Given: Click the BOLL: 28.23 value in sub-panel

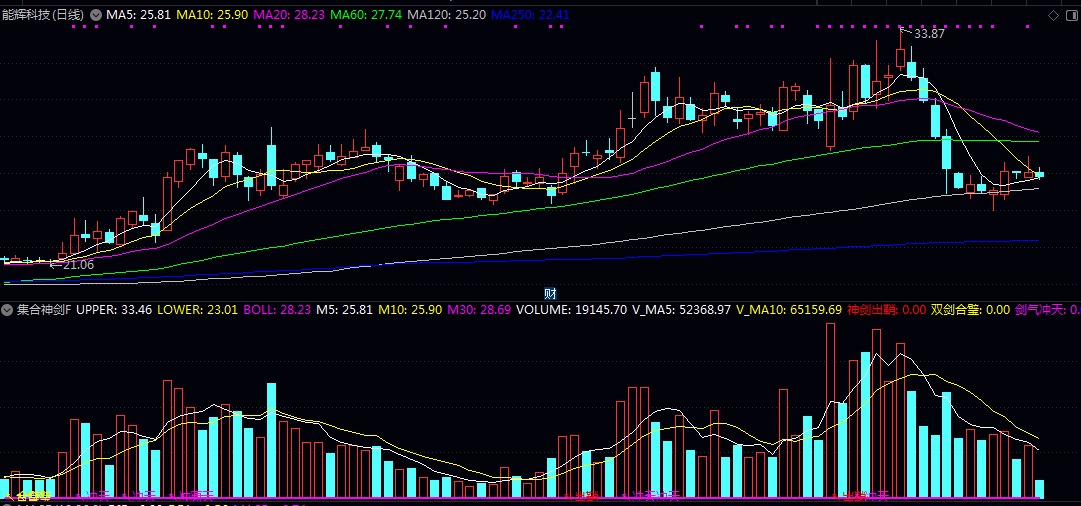Looking at the screenshot, I should 277,310.
